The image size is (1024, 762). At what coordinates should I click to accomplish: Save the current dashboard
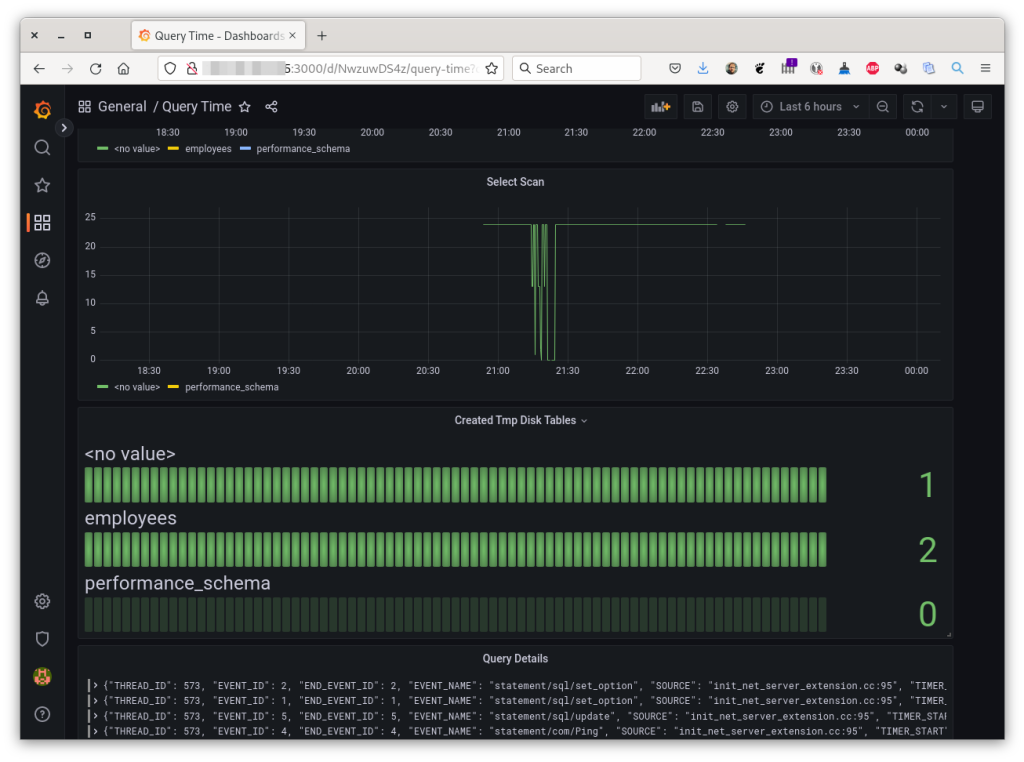[x=697, y=106]
